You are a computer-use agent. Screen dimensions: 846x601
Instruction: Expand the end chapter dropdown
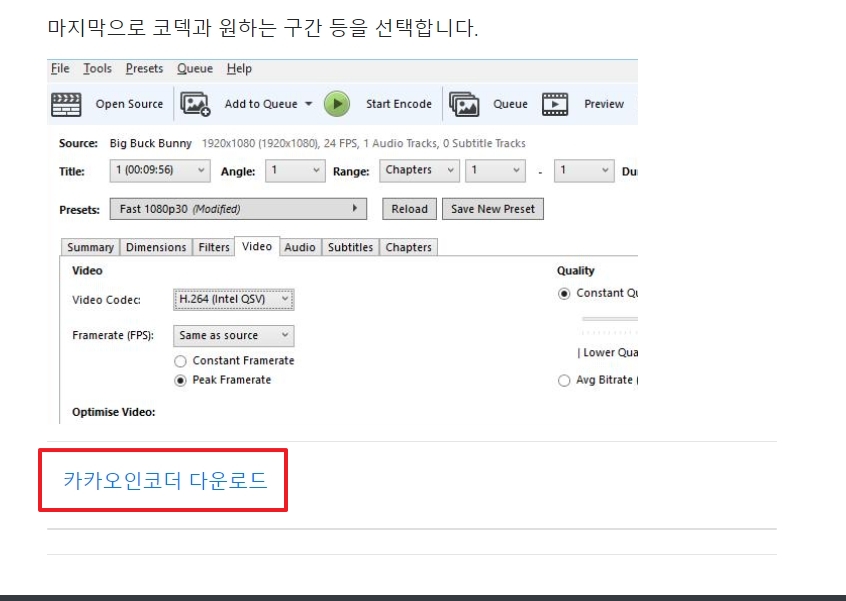[584, 170]
